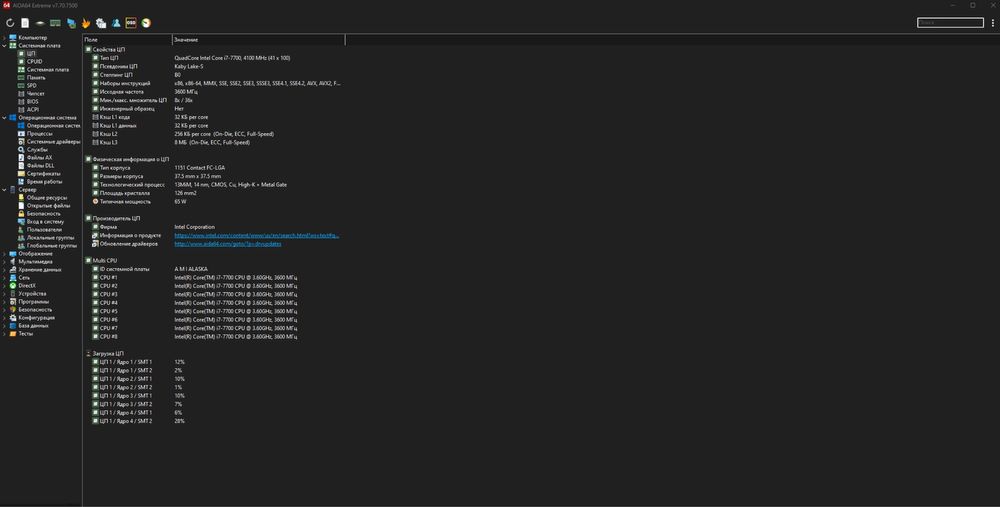Select the Вход в систему tree item

(45, 222)
